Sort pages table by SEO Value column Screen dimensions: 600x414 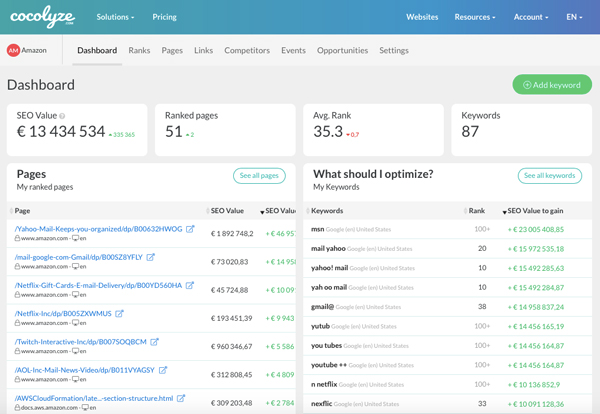pos(225,211)
